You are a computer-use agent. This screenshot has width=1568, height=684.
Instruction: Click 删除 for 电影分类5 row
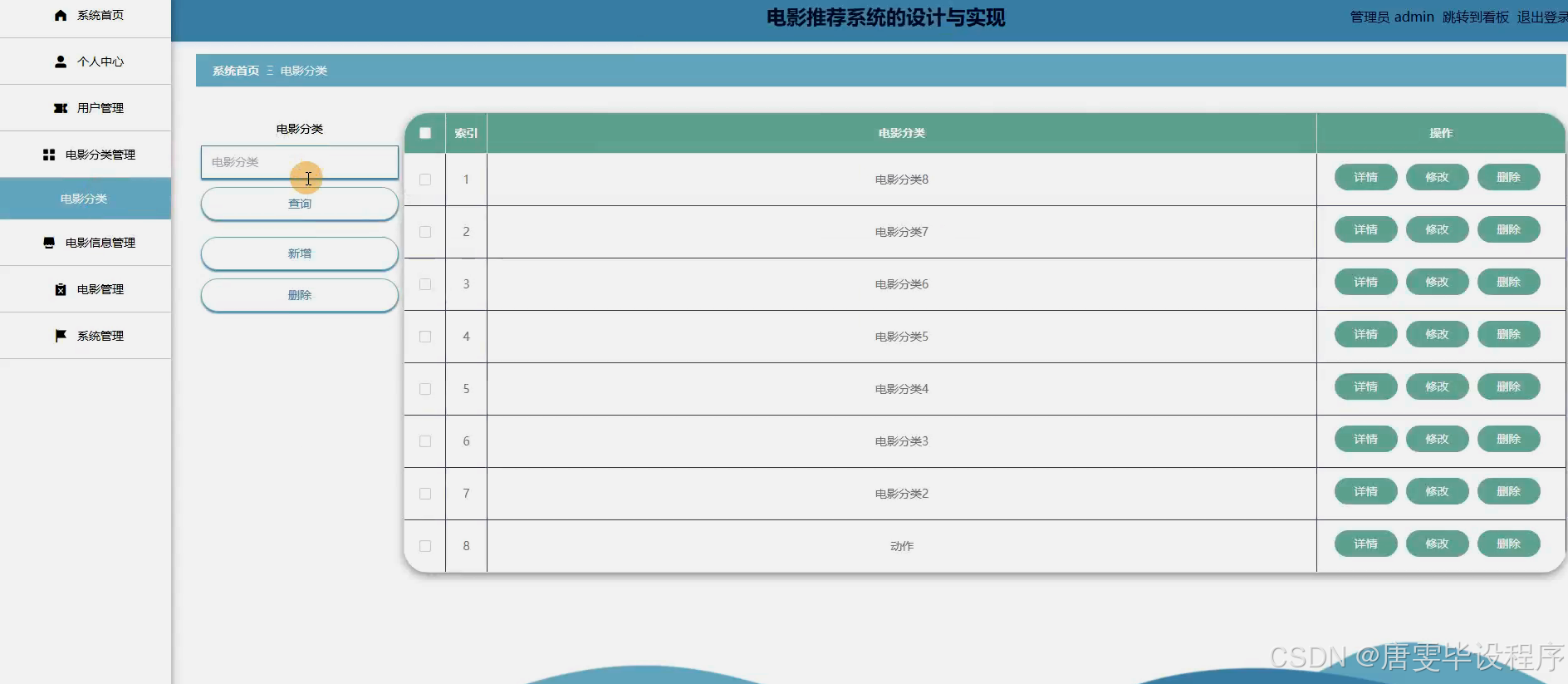pyautogui.click(x=1508, y=334)
